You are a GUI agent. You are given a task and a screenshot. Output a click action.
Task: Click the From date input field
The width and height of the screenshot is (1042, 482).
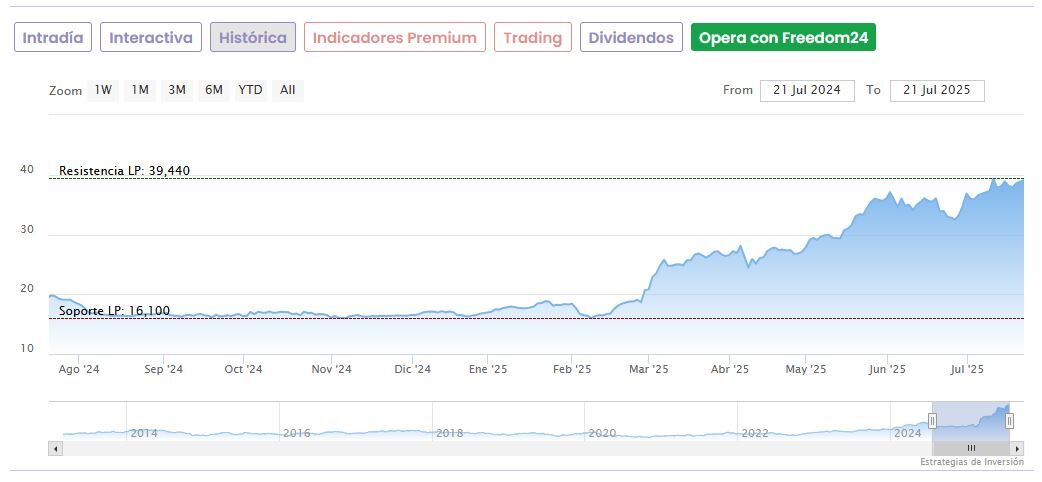tap(807, 90)
